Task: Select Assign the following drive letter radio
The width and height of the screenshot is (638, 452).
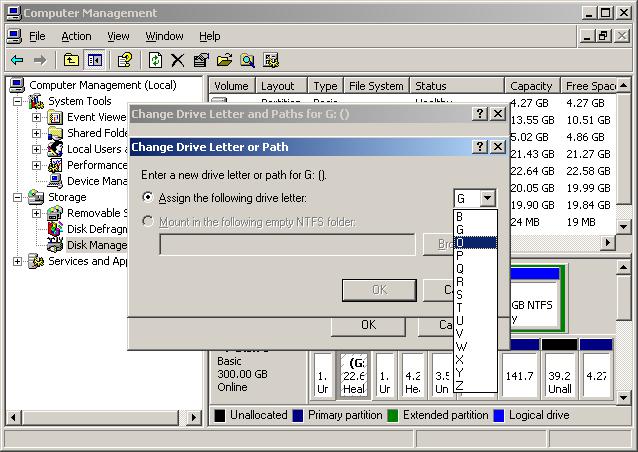Action: click(149, 198)
